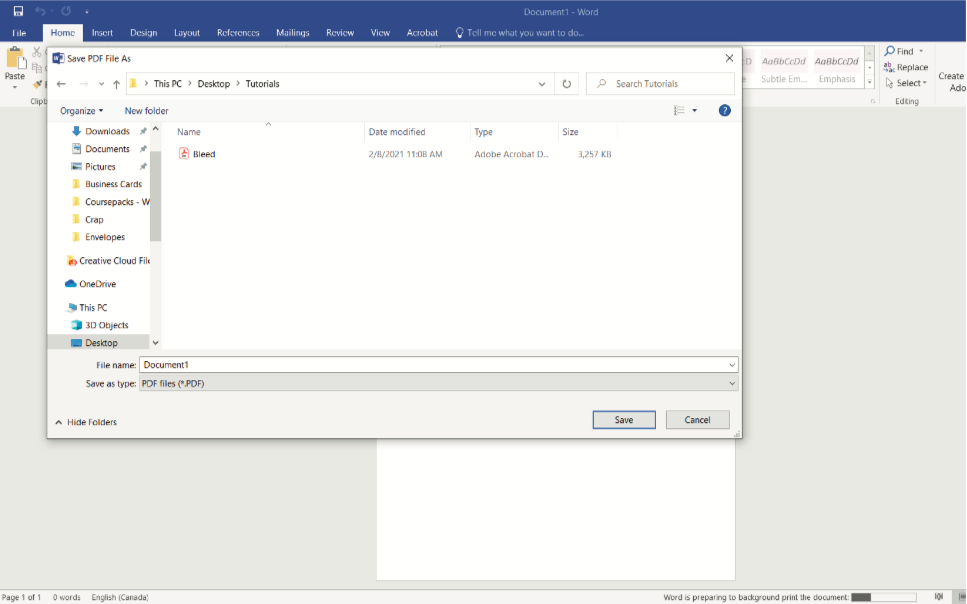
Task: Open the dialog Help question mark icon
Action: click(x=725, y=110)
